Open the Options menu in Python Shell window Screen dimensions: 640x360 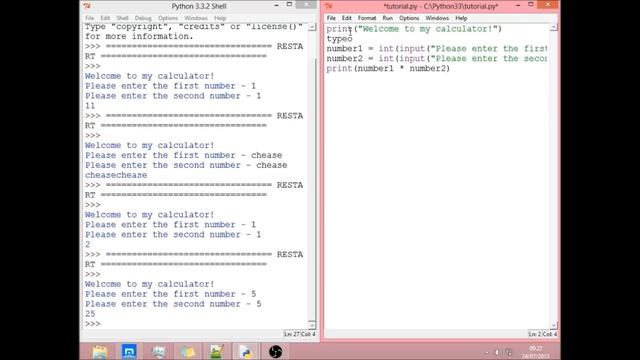168,18
